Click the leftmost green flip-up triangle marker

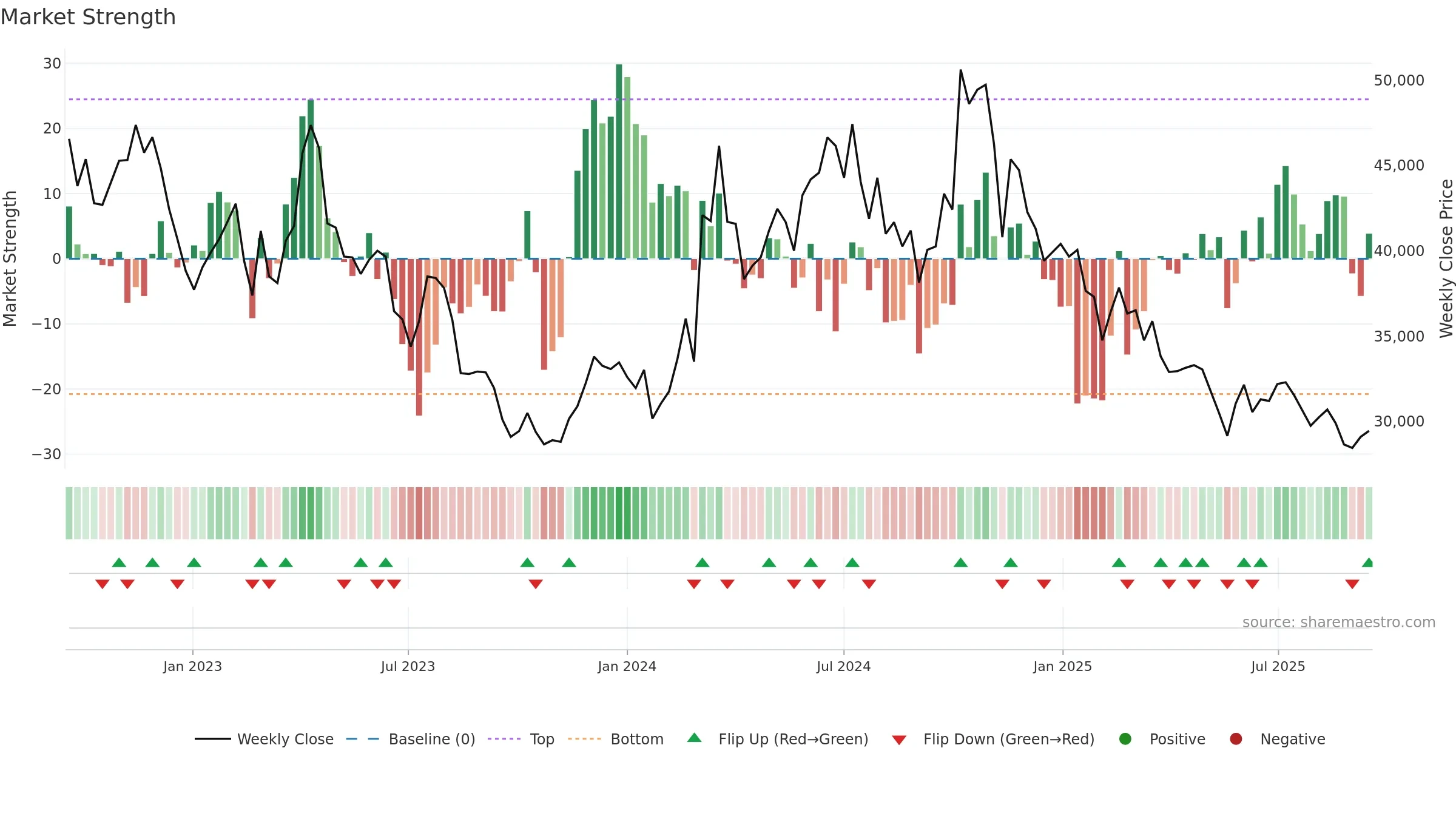(119, 562)
